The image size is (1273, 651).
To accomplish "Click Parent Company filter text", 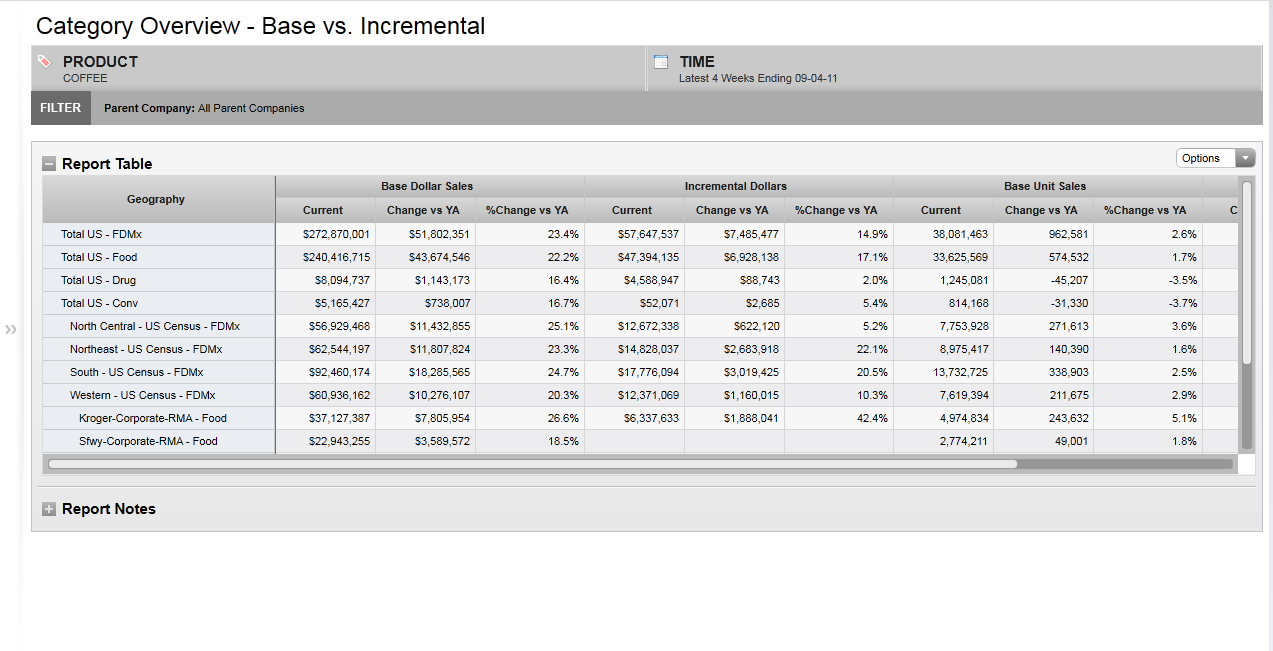I will click(x=204, y=108).
